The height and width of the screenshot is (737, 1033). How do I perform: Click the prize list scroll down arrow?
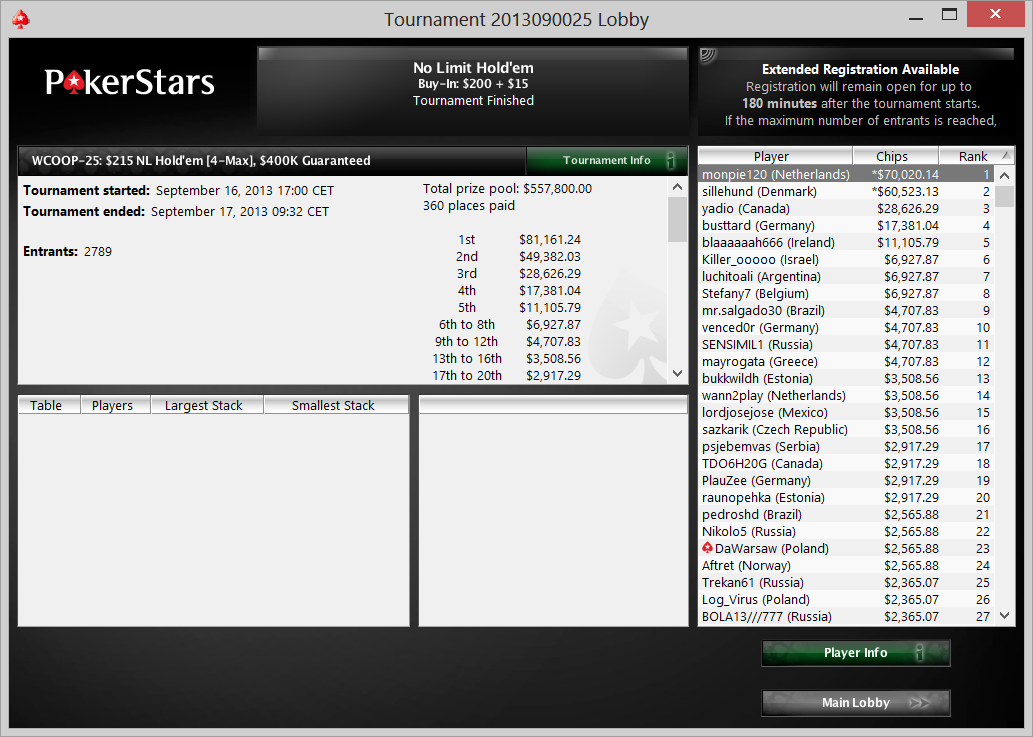(677, 373)
